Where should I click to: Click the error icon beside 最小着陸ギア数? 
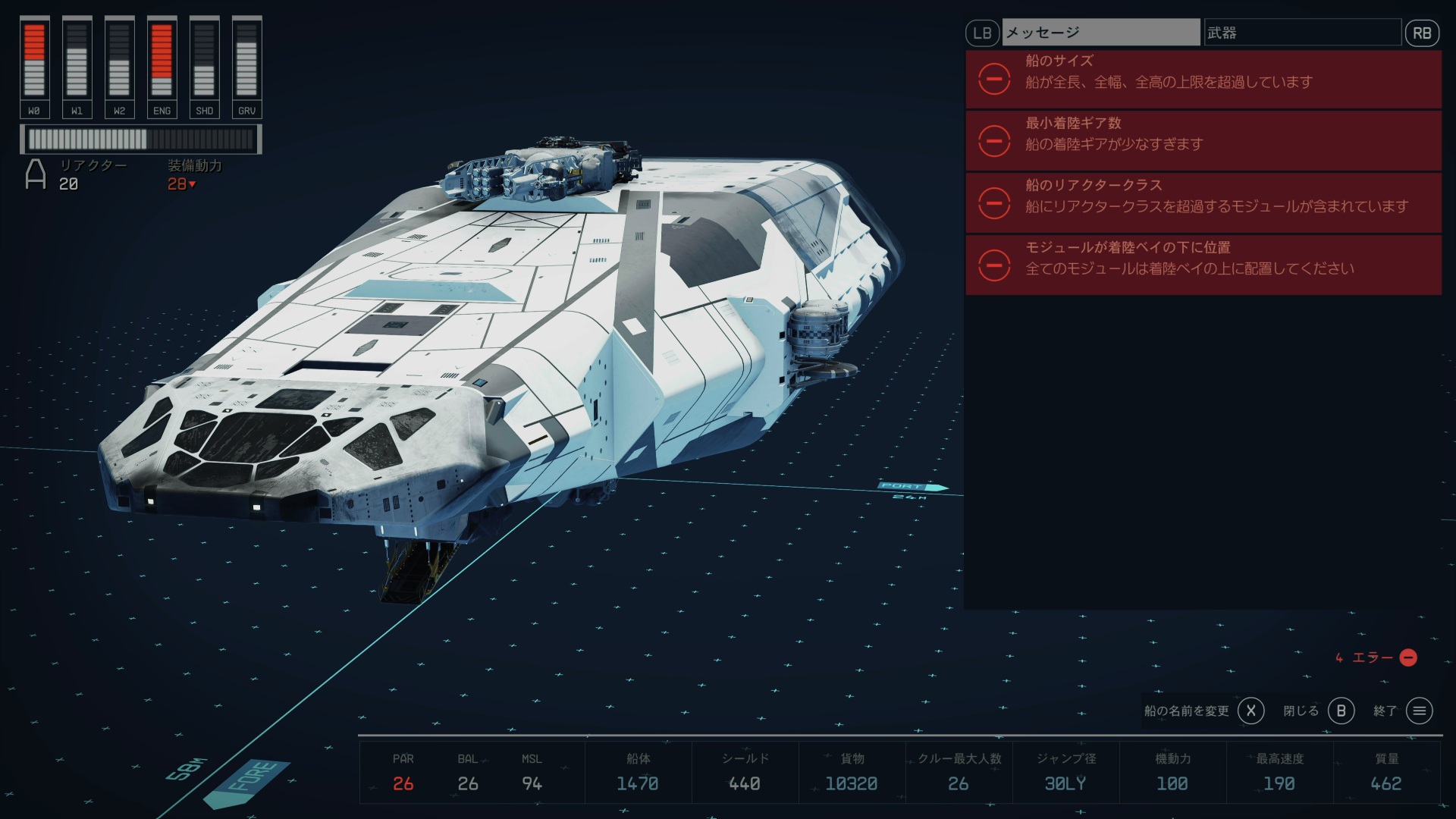point(994,141)
